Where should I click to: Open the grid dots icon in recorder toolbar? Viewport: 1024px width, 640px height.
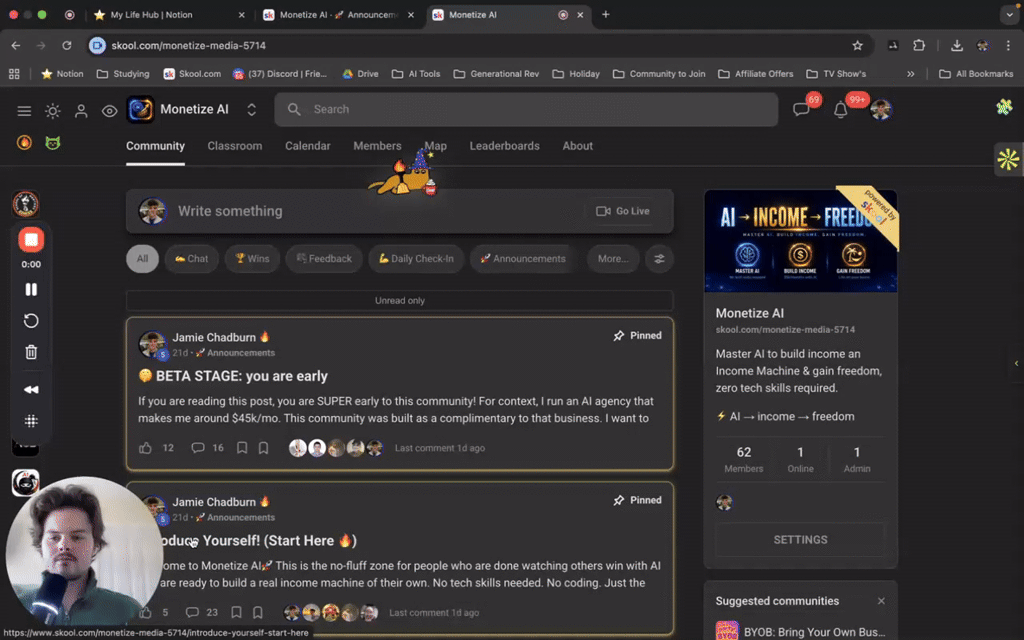click(31, 421)
